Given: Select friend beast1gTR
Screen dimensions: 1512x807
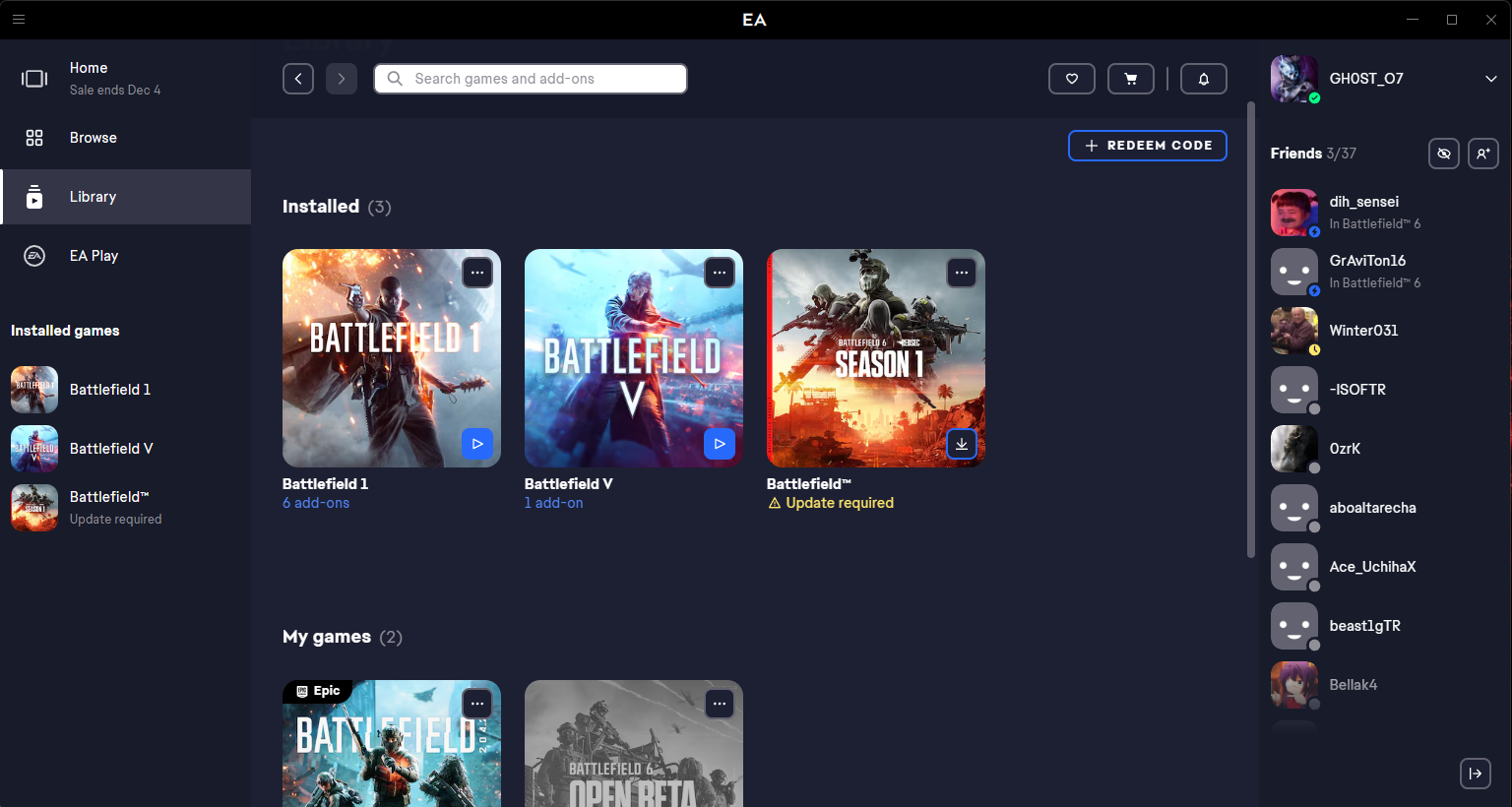Looking at the screenshot, I should [x=1385, y=626].
